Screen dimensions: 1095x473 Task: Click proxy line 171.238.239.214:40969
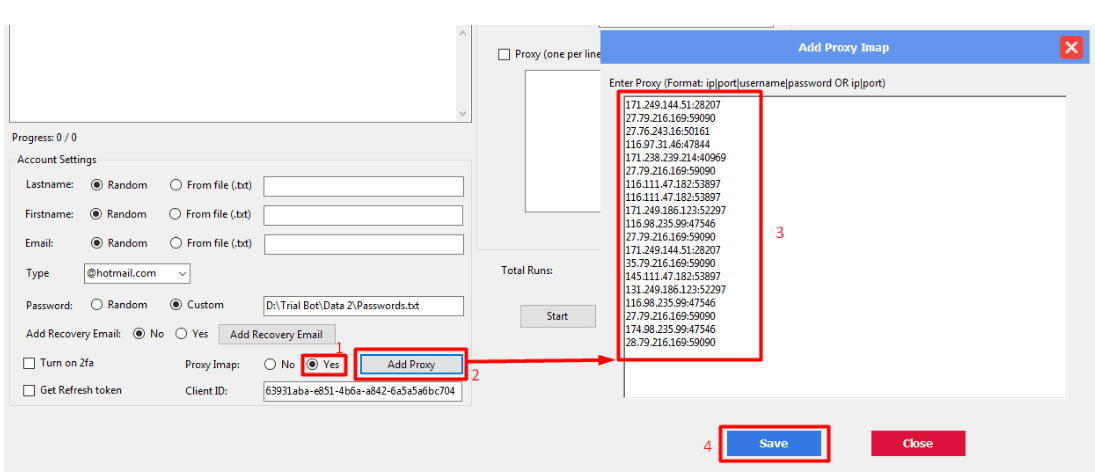click(676, 158)
